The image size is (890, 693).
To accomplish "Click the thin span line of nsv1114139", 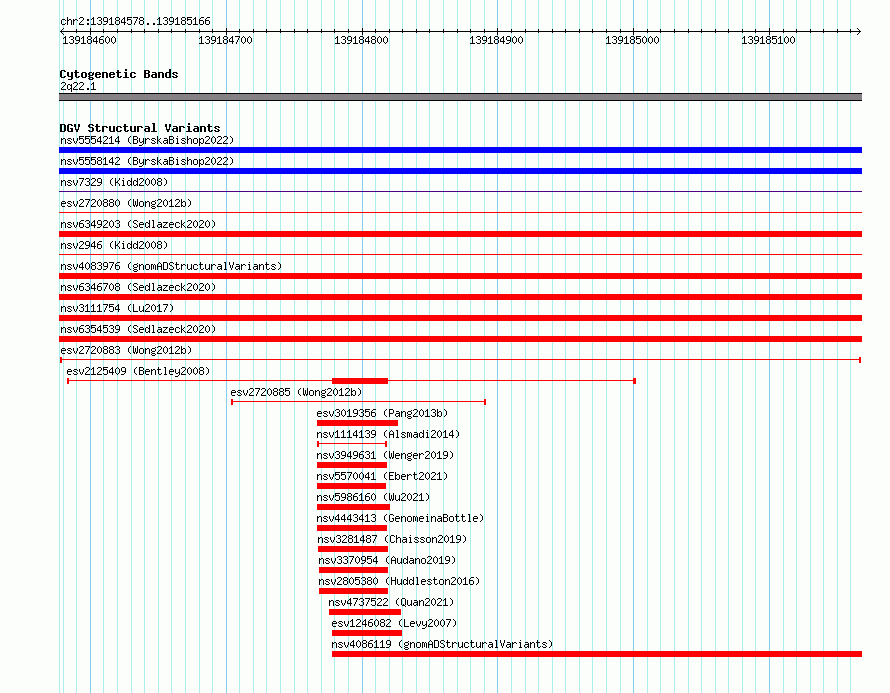I will [x=352, y=444].
